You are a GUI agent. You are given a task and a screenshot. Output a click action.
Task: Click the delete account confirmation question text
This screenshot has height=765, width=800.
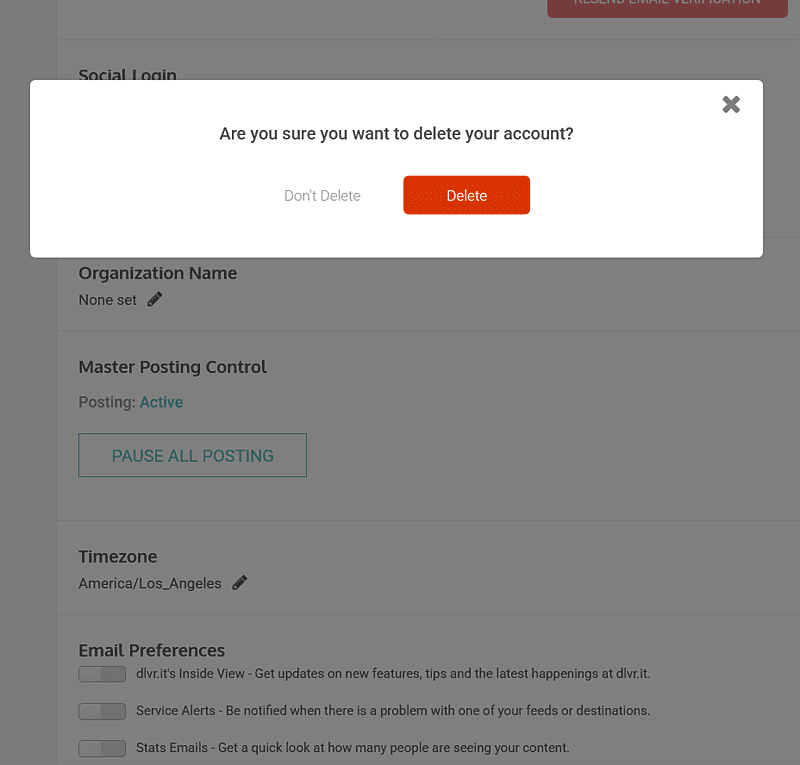coord(396,134)
